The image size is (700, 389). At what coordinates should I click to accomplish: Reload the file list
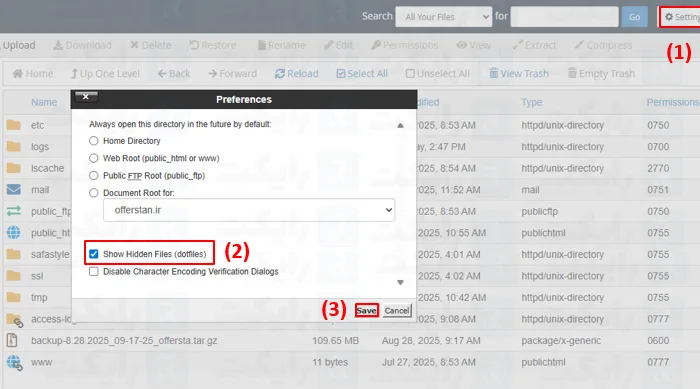click(296, 74)
